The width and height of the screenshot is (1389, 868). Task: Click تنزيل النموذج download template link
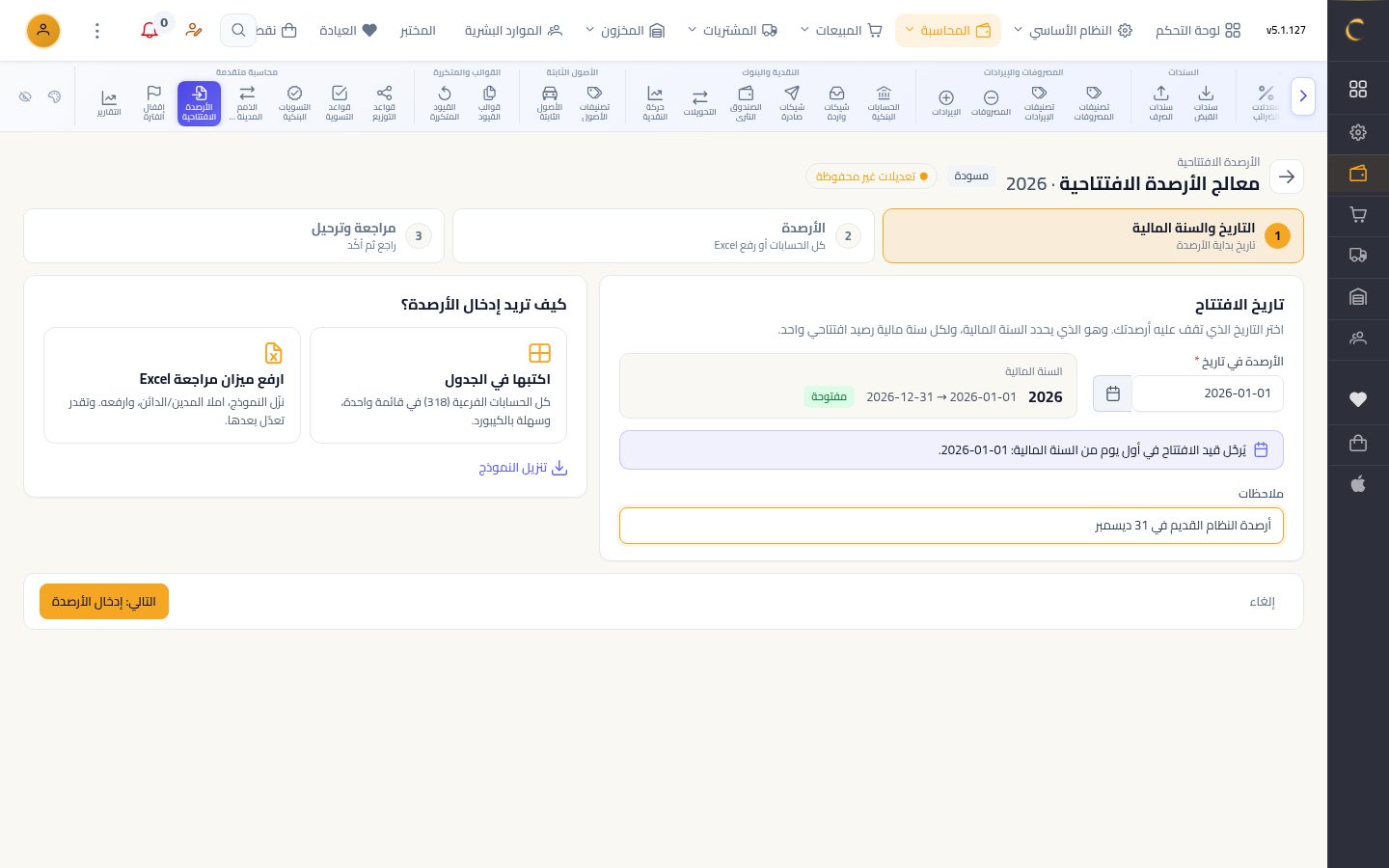523,468
